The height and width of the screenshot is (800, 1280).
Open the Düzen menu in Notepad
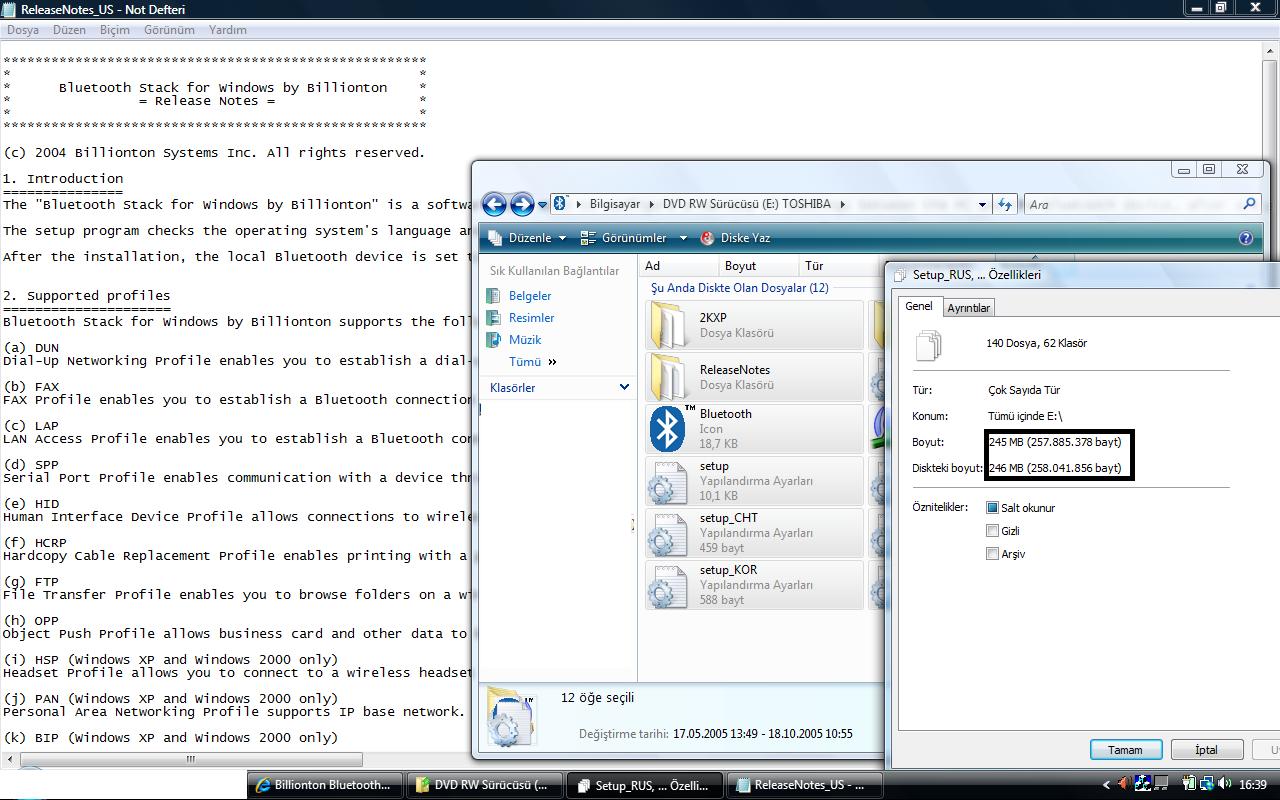pyautogui.click(x=69, y=30)
